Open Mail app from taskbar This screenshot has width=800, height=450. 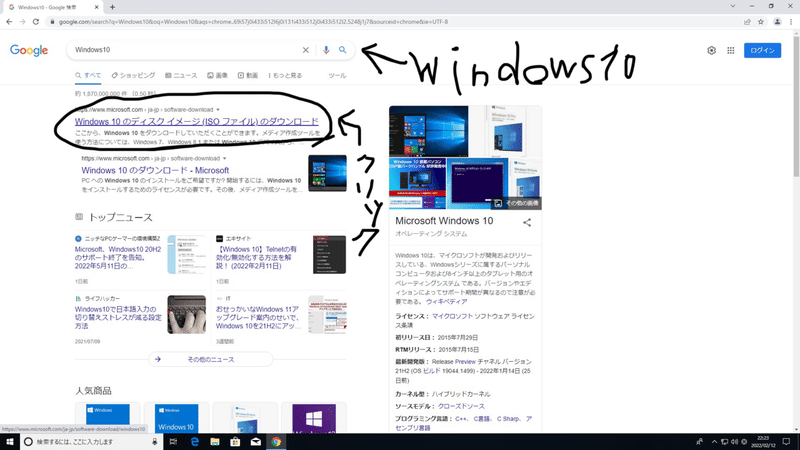pyautogui.click(x=256, y=442)
